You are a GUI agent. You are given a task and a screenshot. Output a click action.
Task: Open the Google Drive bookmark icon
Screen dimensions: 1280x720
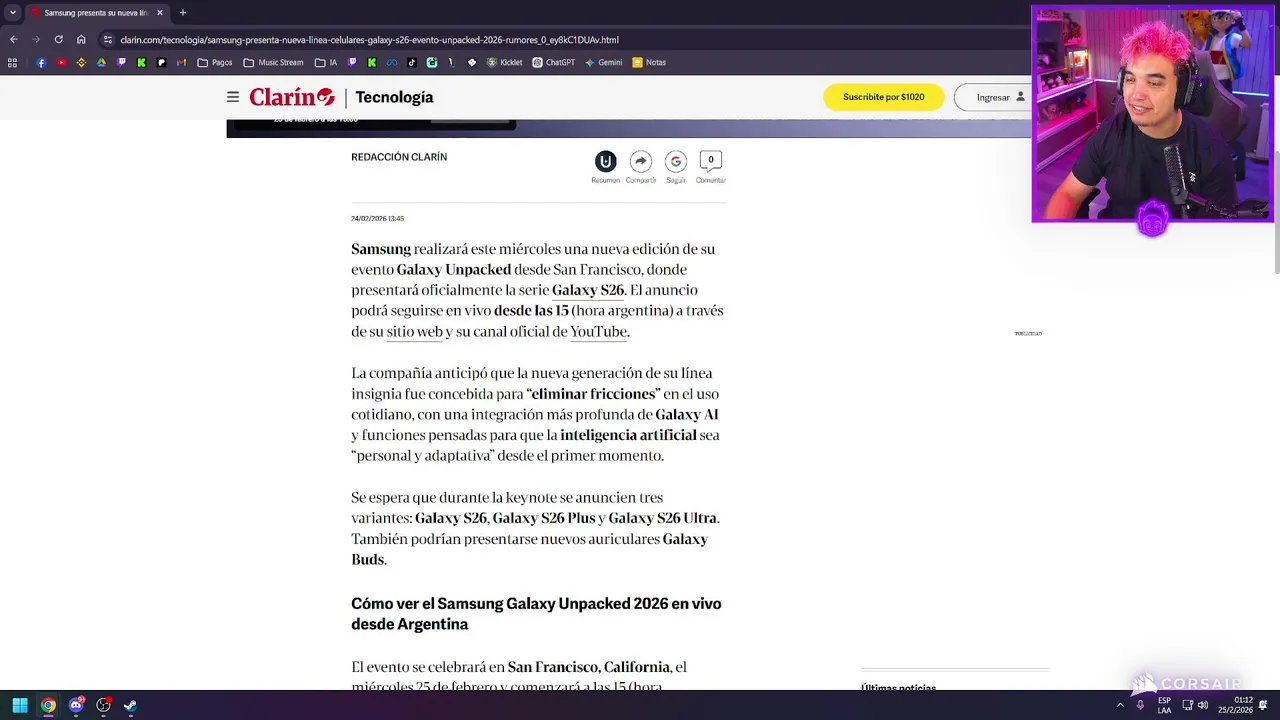click(101, 62)
